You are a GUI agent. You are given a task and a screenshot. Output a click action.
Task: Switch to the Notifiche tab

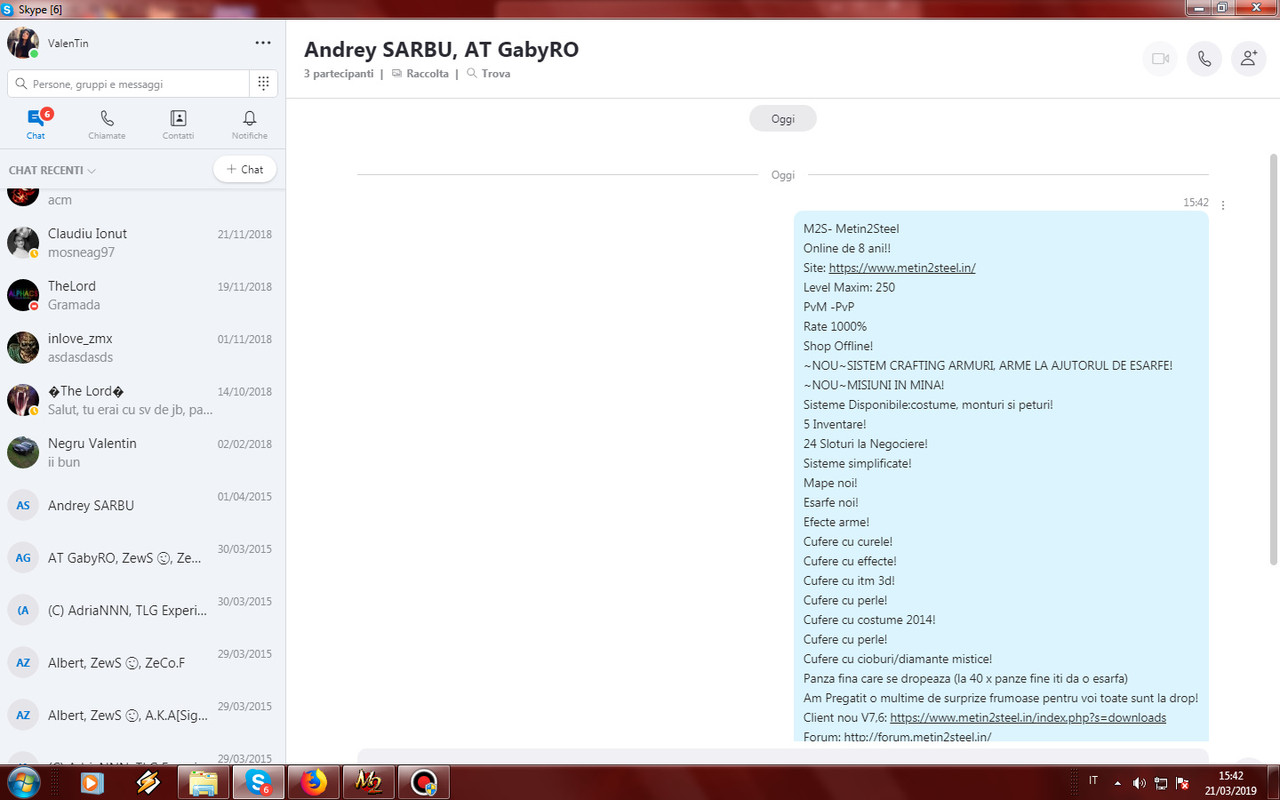tap(250, 125)
